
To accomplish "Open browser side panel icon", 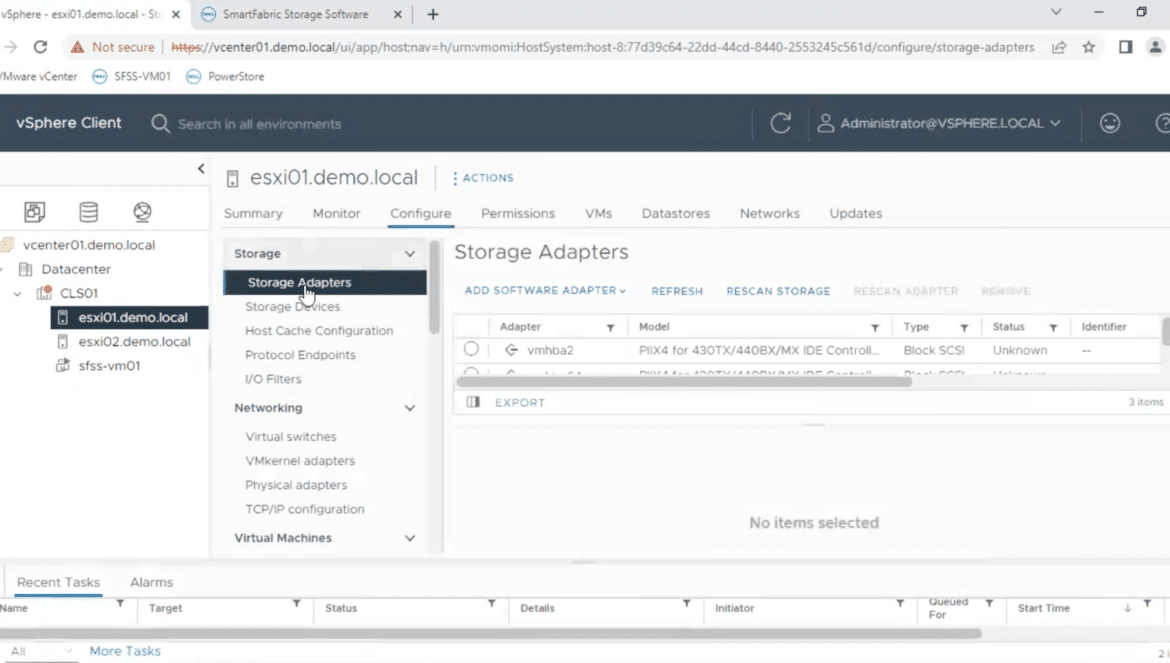I will tap(1125, 47).
